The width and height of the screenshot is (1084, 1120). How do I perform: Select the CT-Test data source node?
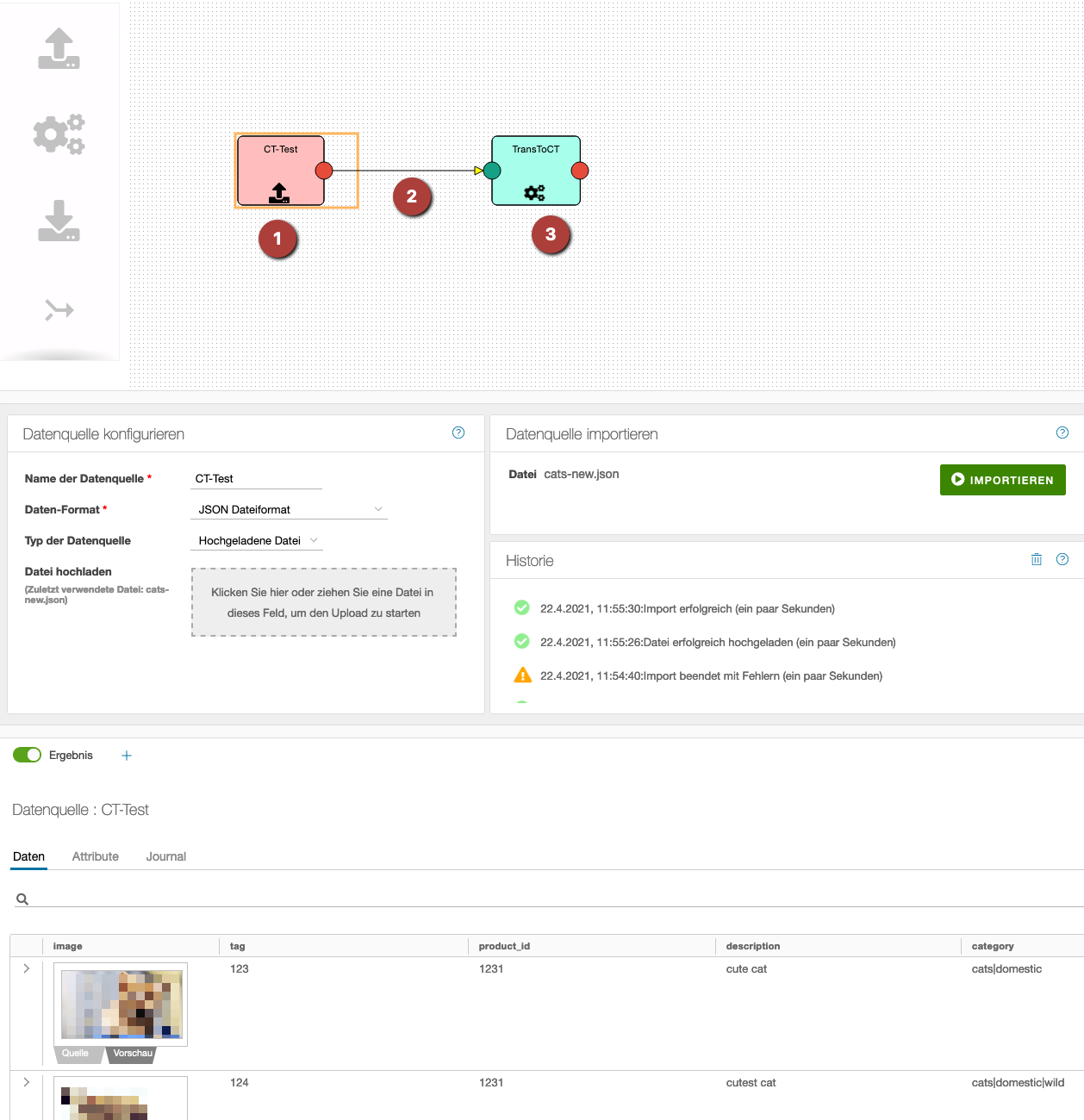coord(280,170)
